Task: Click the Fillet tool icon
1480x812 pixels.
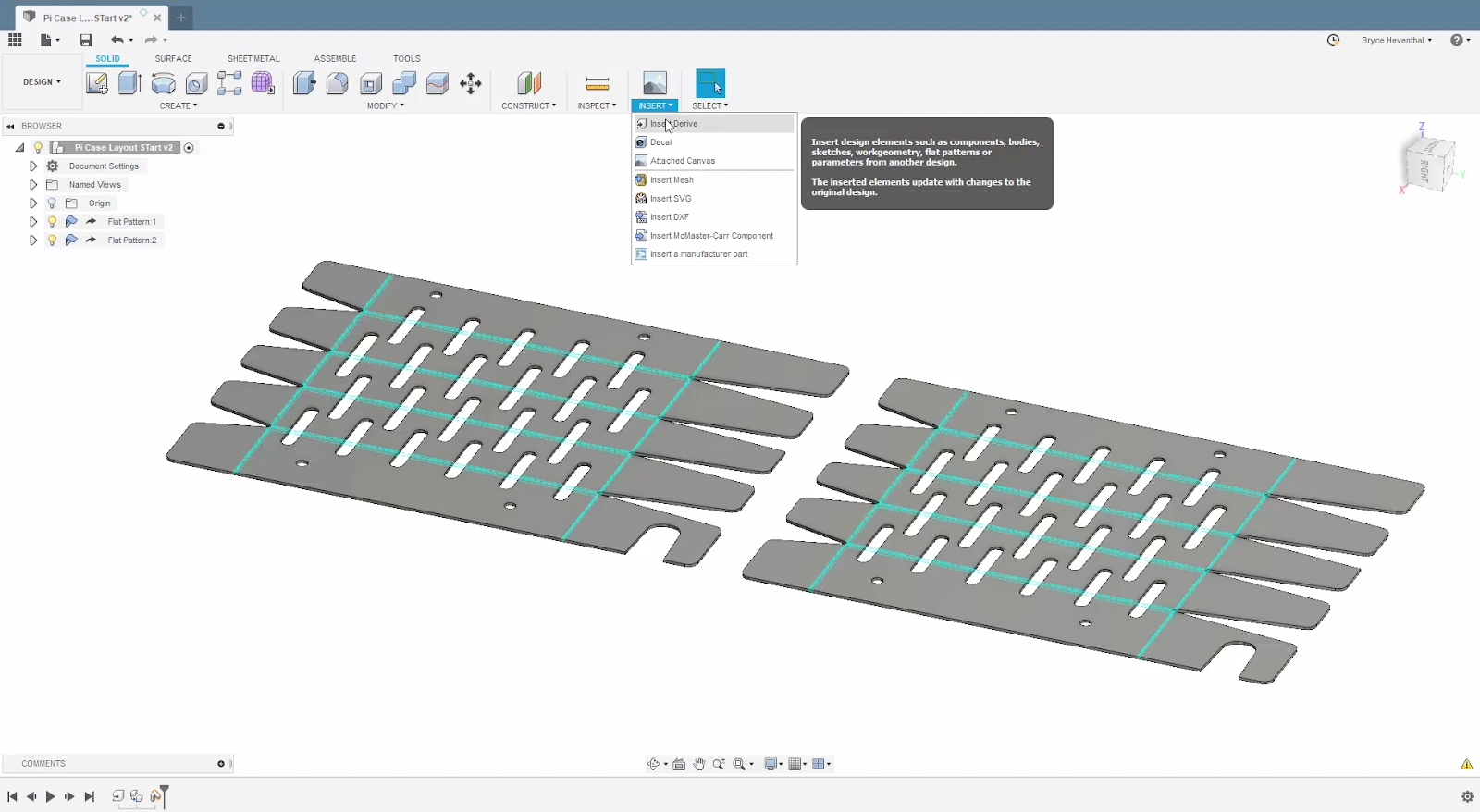Action: pos(338,83)
